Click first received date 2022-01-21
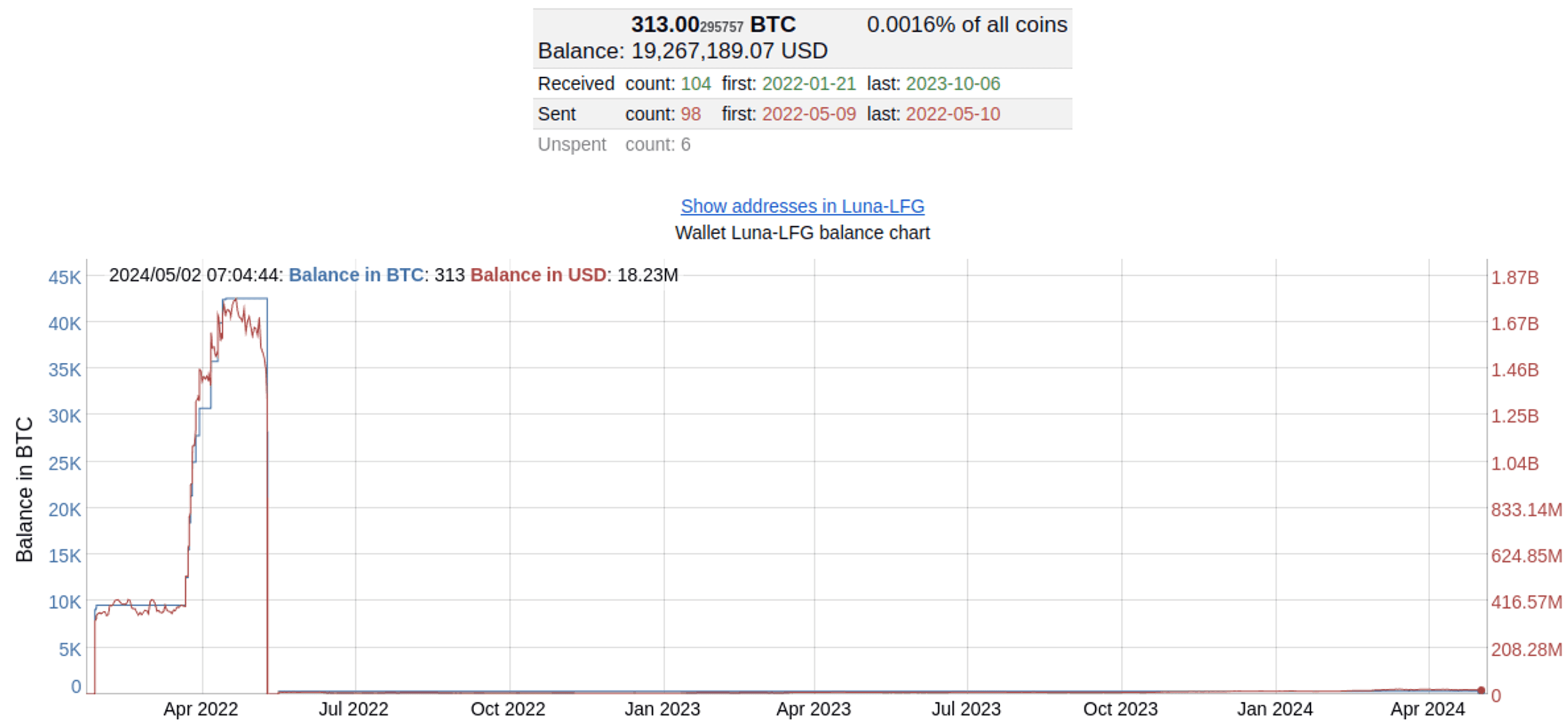This screenshot has height=728, width=1568. pyautogui.click(x=808, y=83)
